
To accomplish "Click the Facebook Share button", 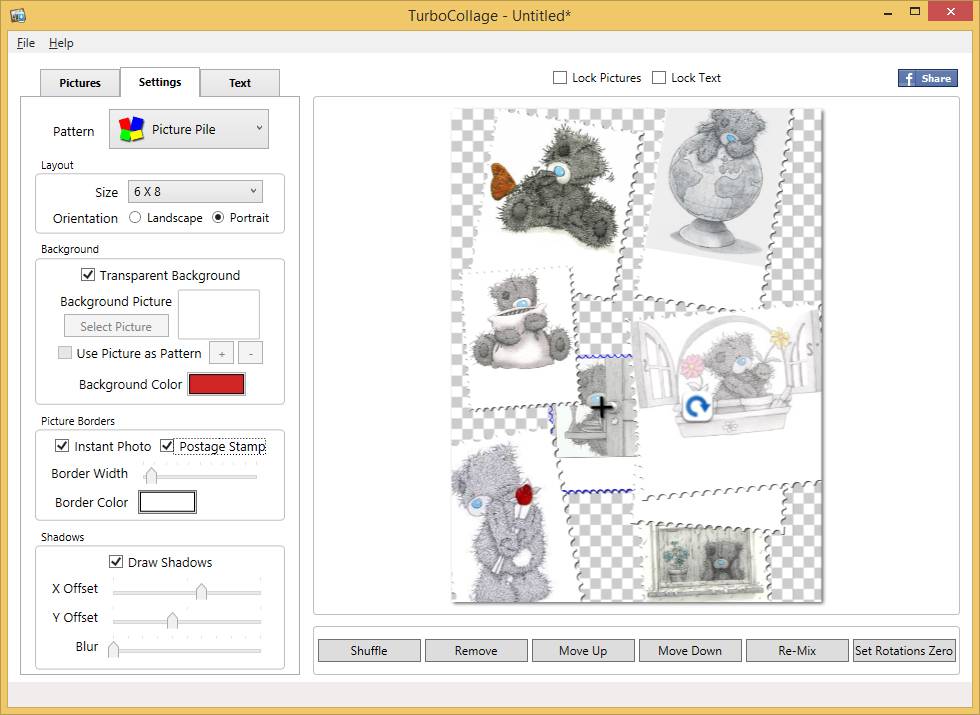I will click(x=928, y=78).
